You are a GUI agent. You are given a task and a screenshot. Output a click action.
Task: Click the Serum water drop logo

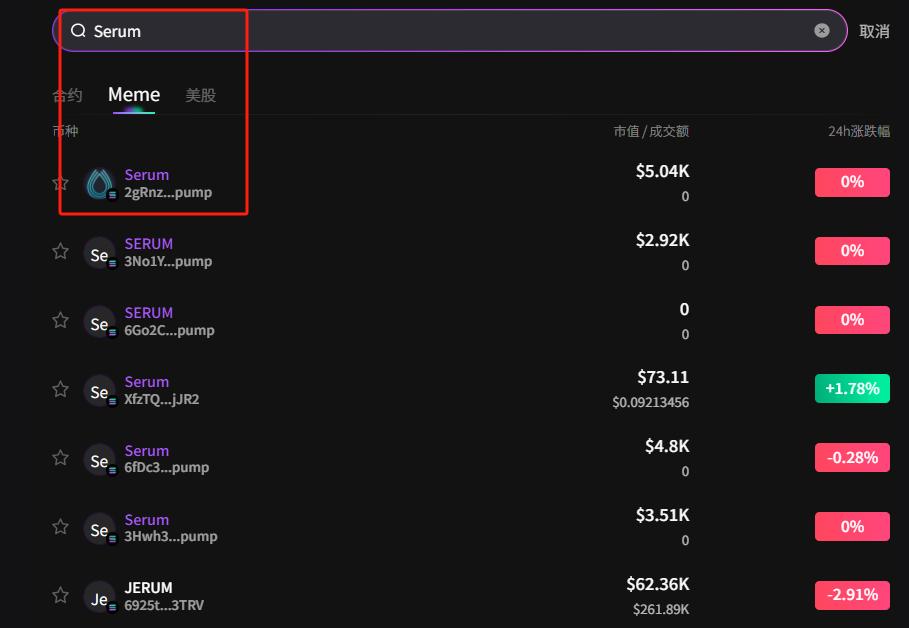tap(100, 183)
